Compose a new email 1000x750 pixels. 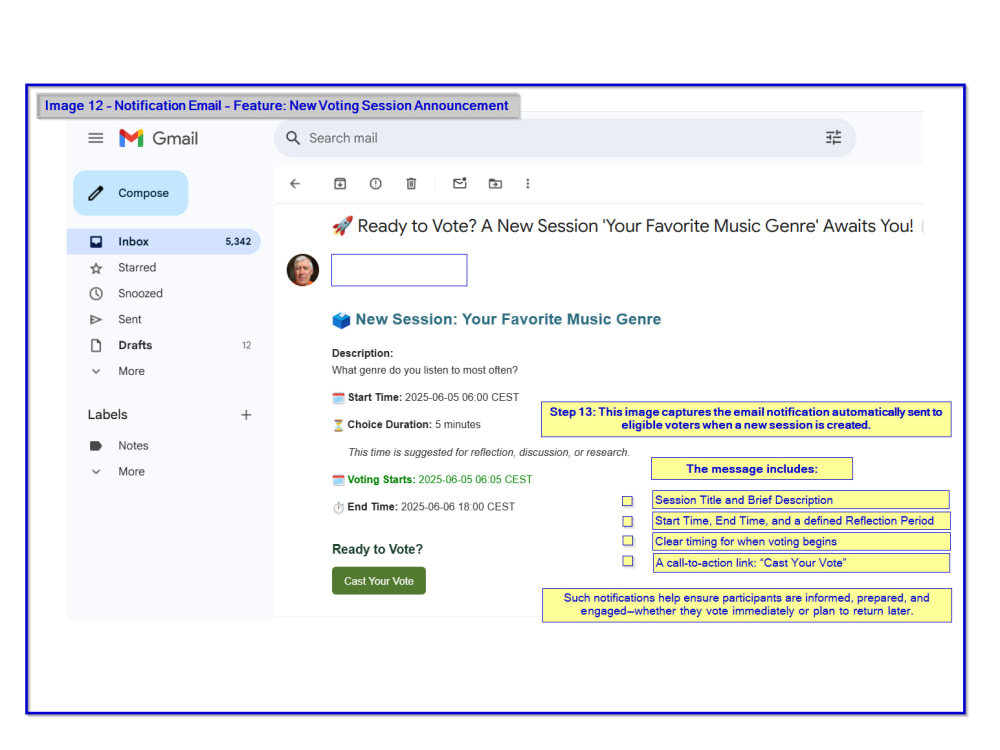[x=131, y=193]
